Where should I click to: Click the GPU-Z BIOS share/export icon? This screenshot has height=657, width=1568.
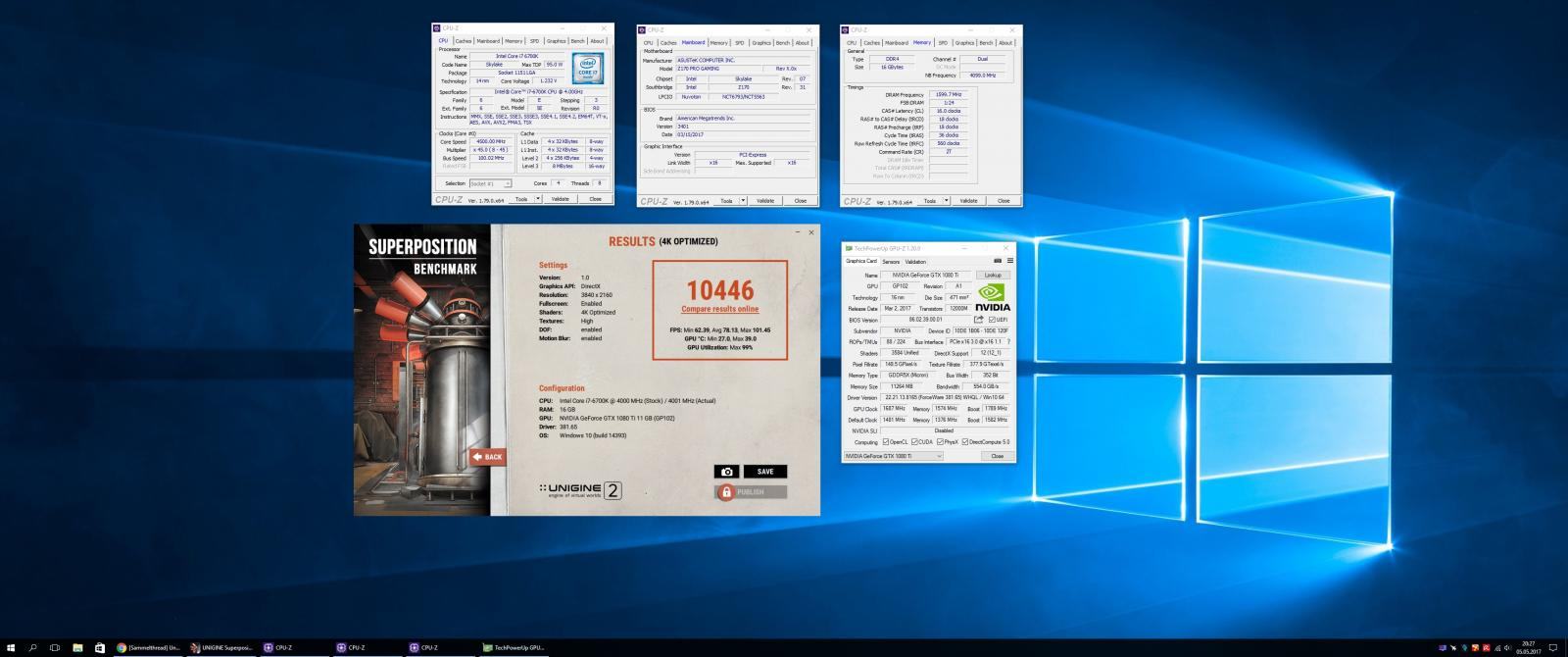click(x=978, y=320)
